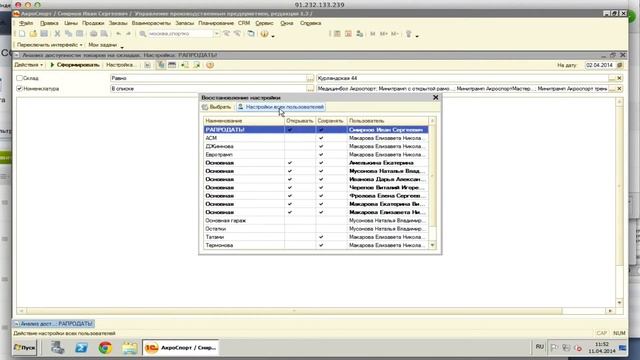Open the Файл menu
Screen dimensions: 640x360
coord(26,23)
